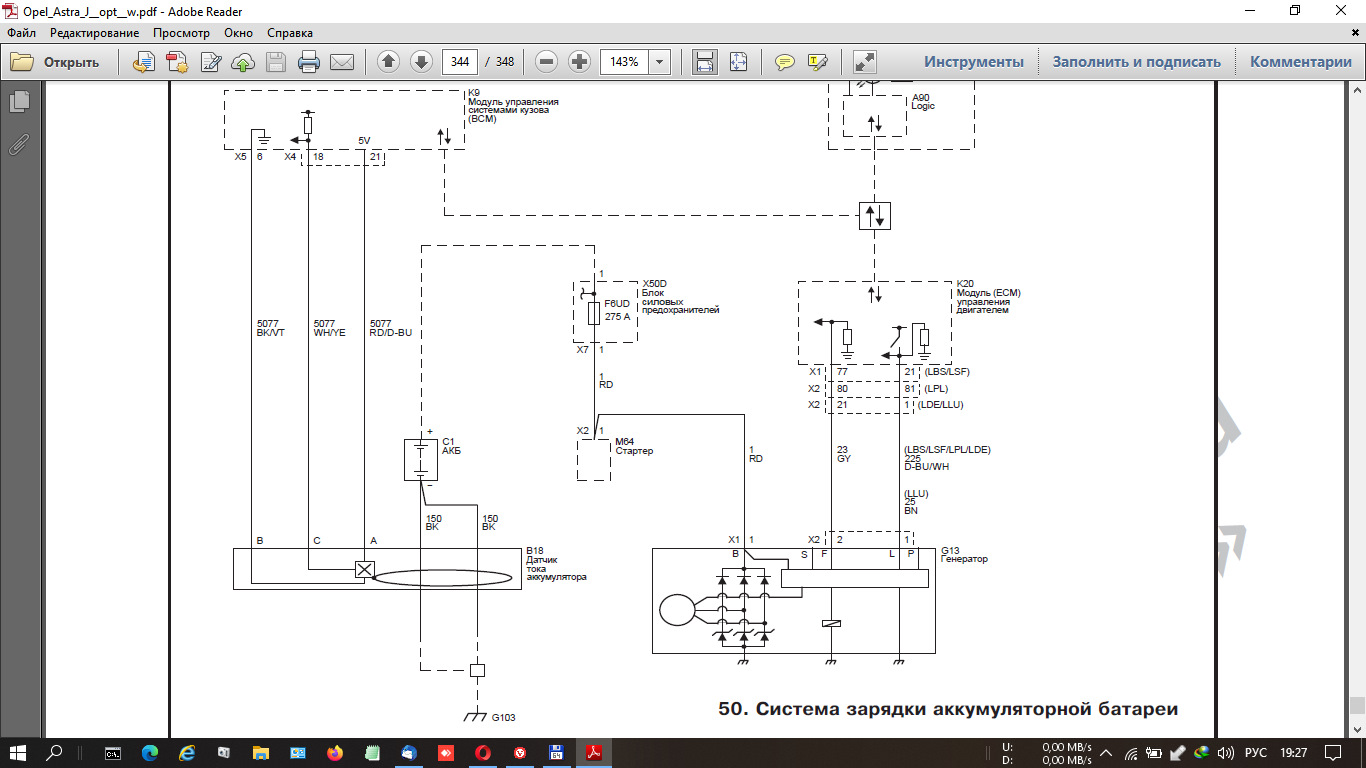Switch to Vivaldi browser in the taskbar
Image resolution: width=1366 pixels, height=768 pixels.
pos(520,753)
